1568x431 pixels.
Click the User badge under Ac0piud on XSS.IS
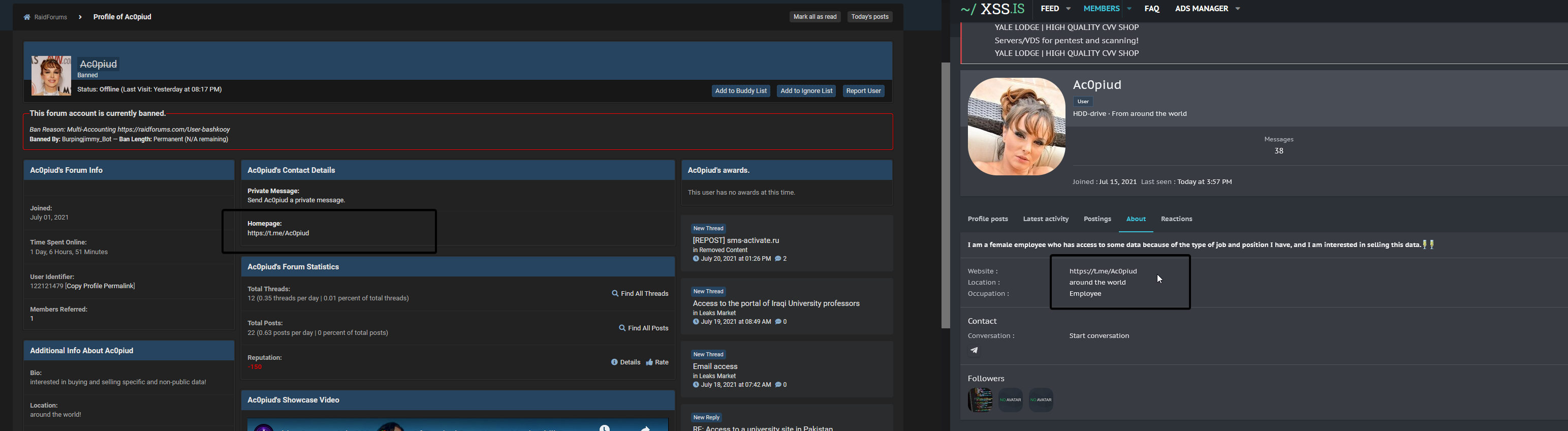pos(1083,102)
